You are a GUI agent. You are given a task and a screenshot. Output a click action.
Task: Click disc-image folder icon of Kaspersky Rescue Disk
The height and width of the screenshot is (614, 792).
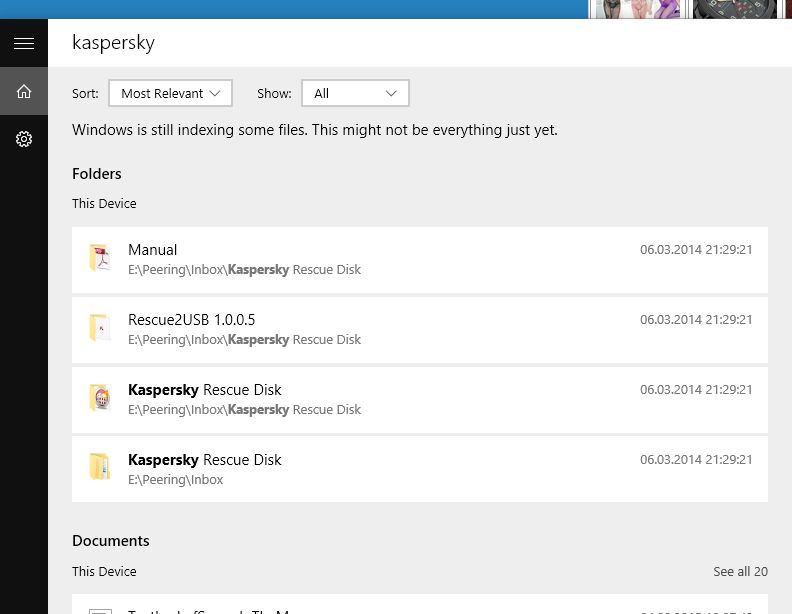coord(100,397)
